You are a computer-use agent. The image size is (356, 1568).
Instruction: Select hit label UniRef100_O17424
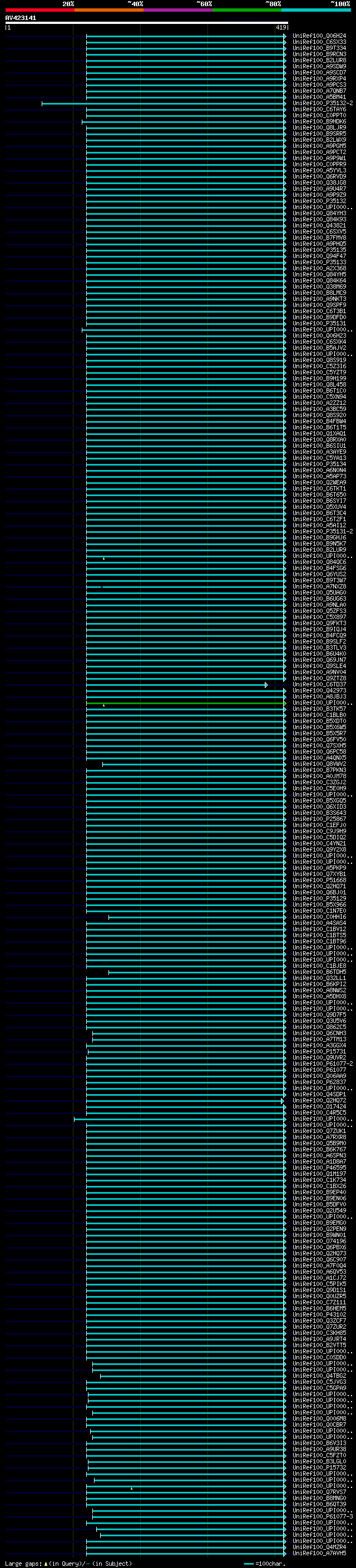pos(319,1106)
